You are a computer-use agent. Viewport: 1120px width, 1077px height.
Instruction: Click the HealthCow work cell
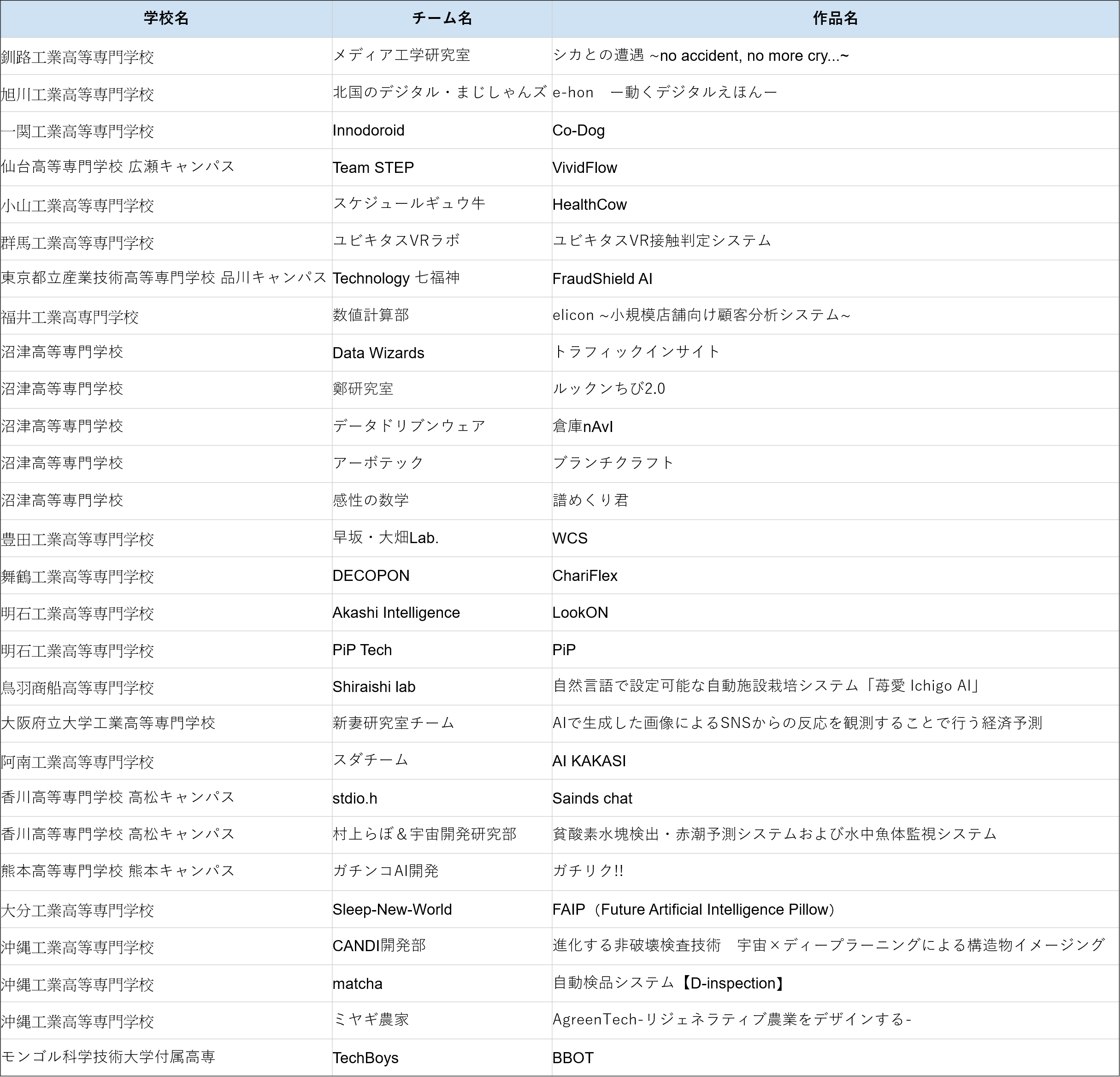(x=589, y=205)
